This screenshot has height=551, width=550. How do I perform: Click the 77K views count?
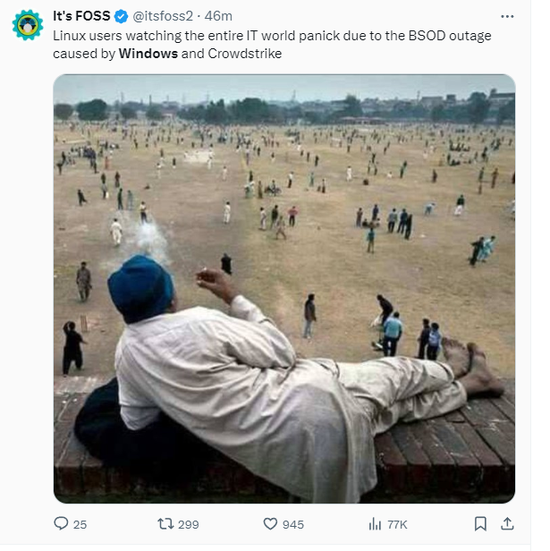(x=397, y=525)
